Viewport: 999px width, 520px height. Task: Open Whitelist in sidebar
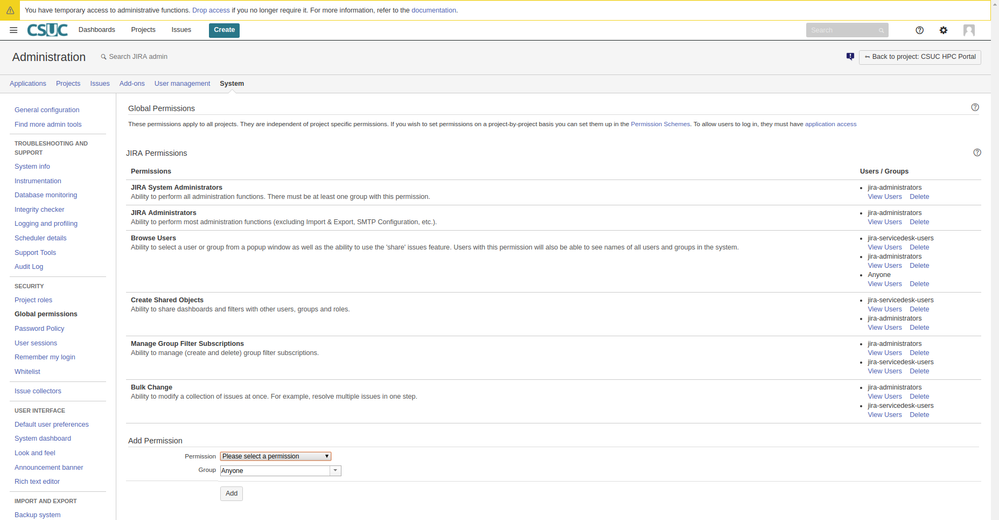point(27,372)
